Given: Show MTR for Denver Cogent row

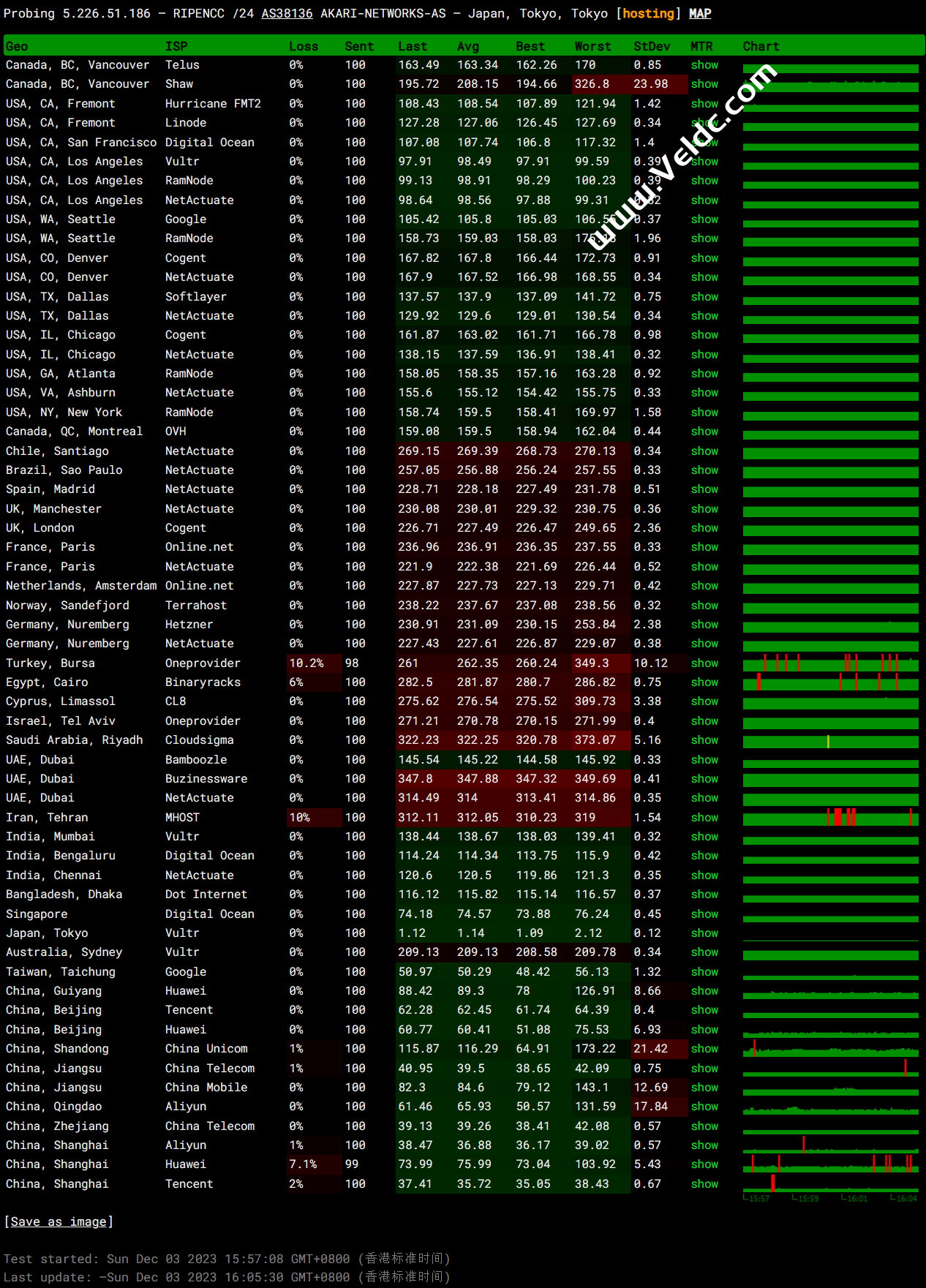Looking at the screenshot, I should click(704, 258).
